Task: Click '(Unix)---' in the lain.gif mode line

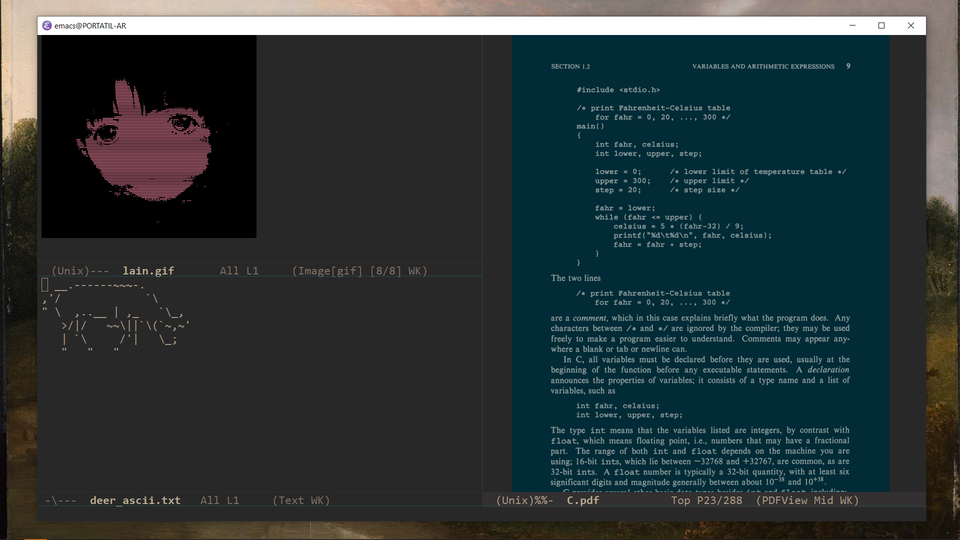Action: 80,271
